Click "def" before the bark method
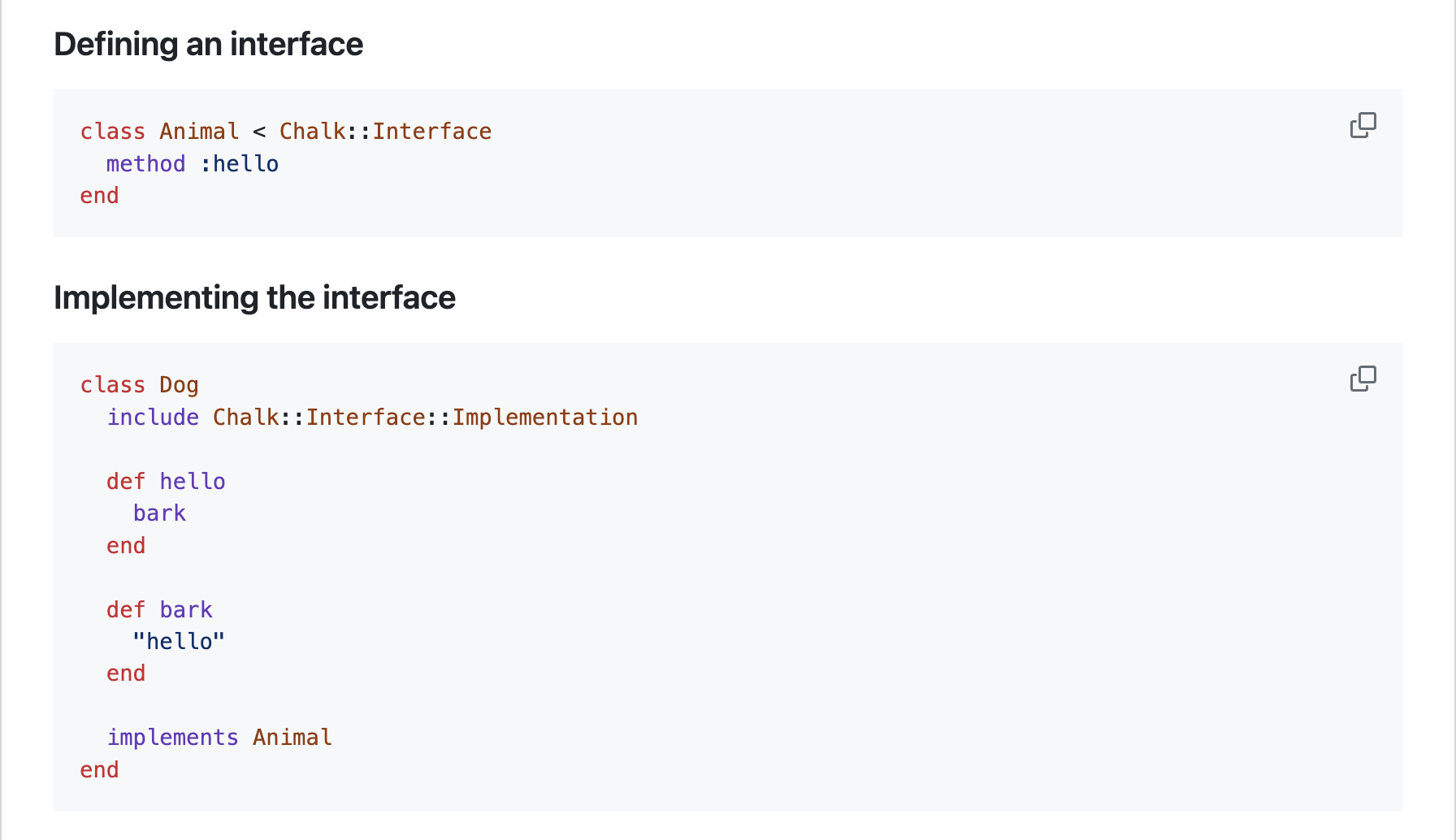This screenshot has height=840, width=1456. click(x=126, y=610)
